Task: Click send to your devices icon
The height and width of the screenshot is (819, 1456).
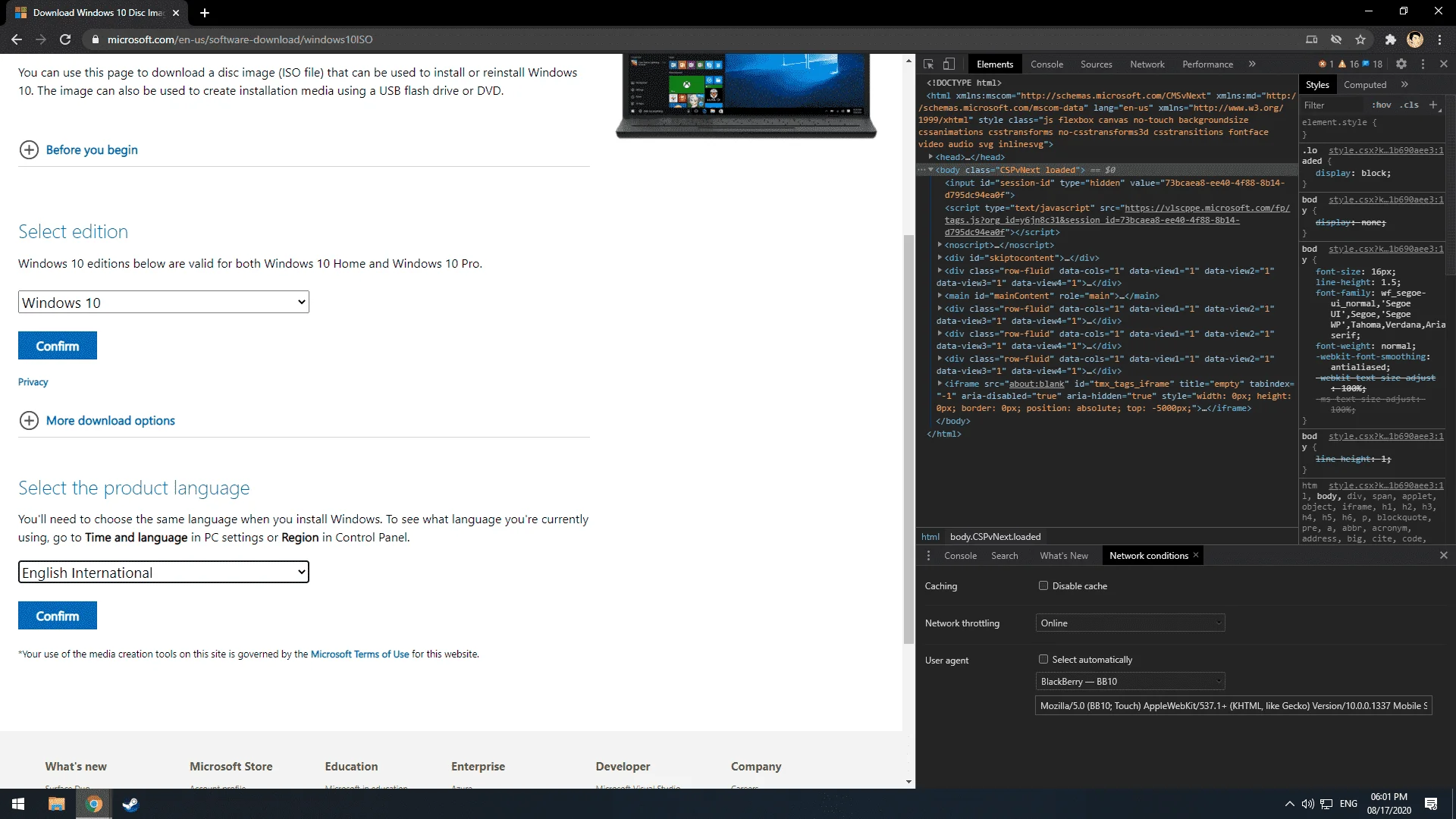Action: (1311, 39)
